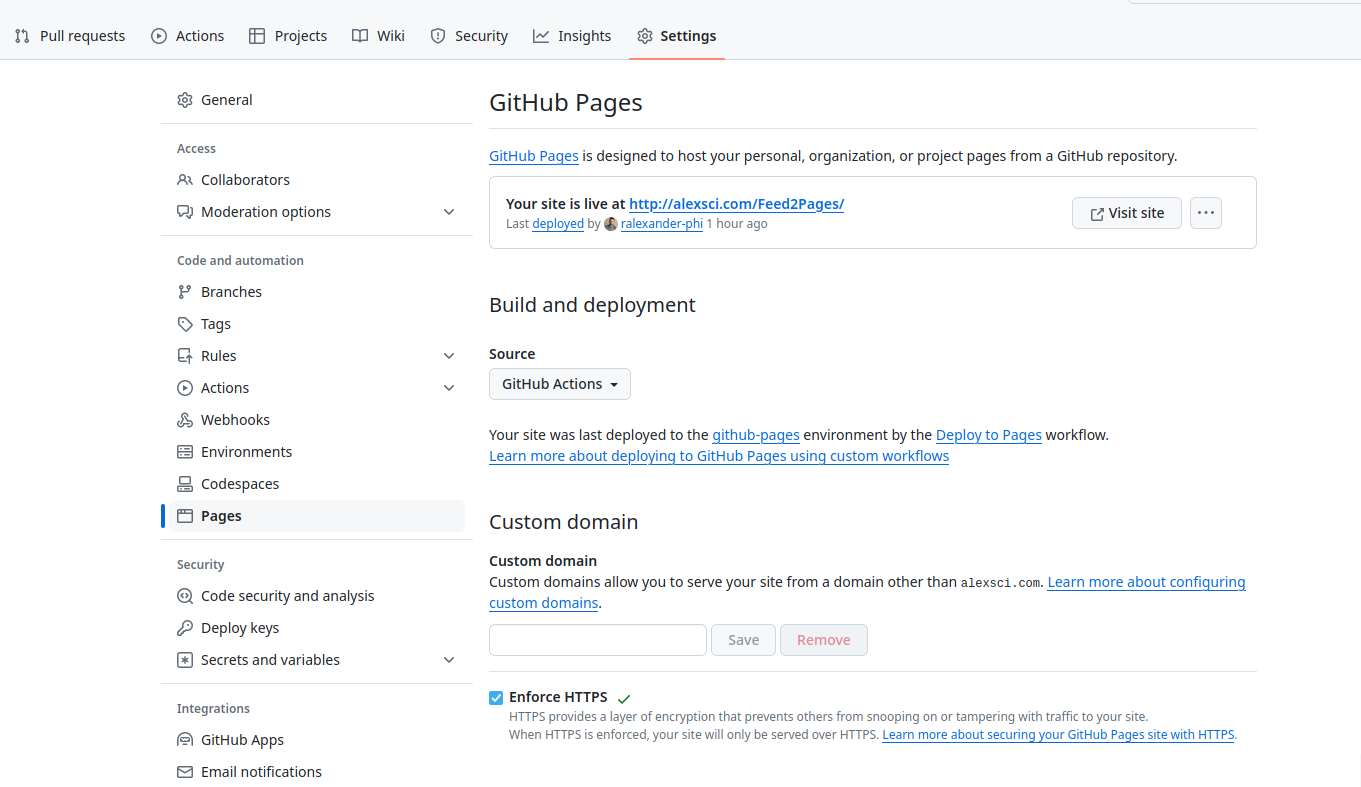
Task: Expand the Rules section chevron
Action: tap(449, 356)
